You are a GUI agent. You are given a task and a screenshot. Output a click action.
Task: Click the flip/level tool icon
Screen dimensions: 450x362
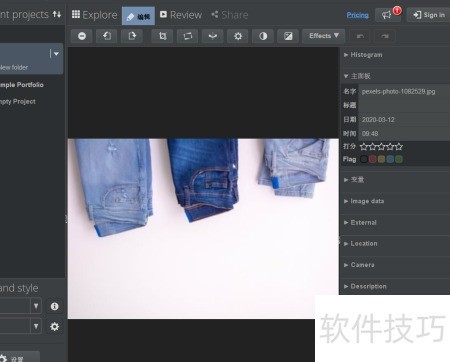213,36
